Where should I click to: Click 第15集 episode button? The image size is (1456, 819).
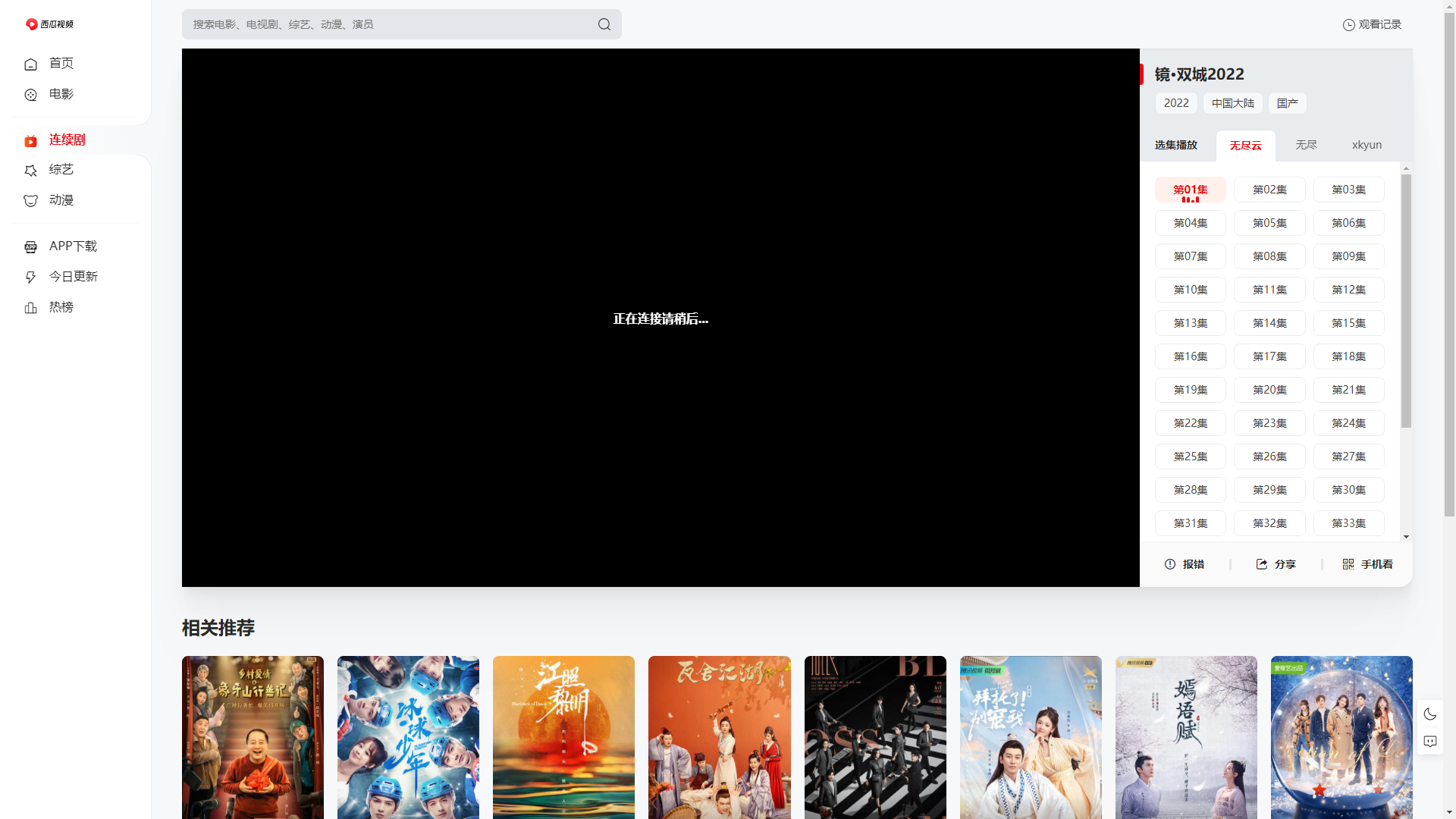point(1348,322)
